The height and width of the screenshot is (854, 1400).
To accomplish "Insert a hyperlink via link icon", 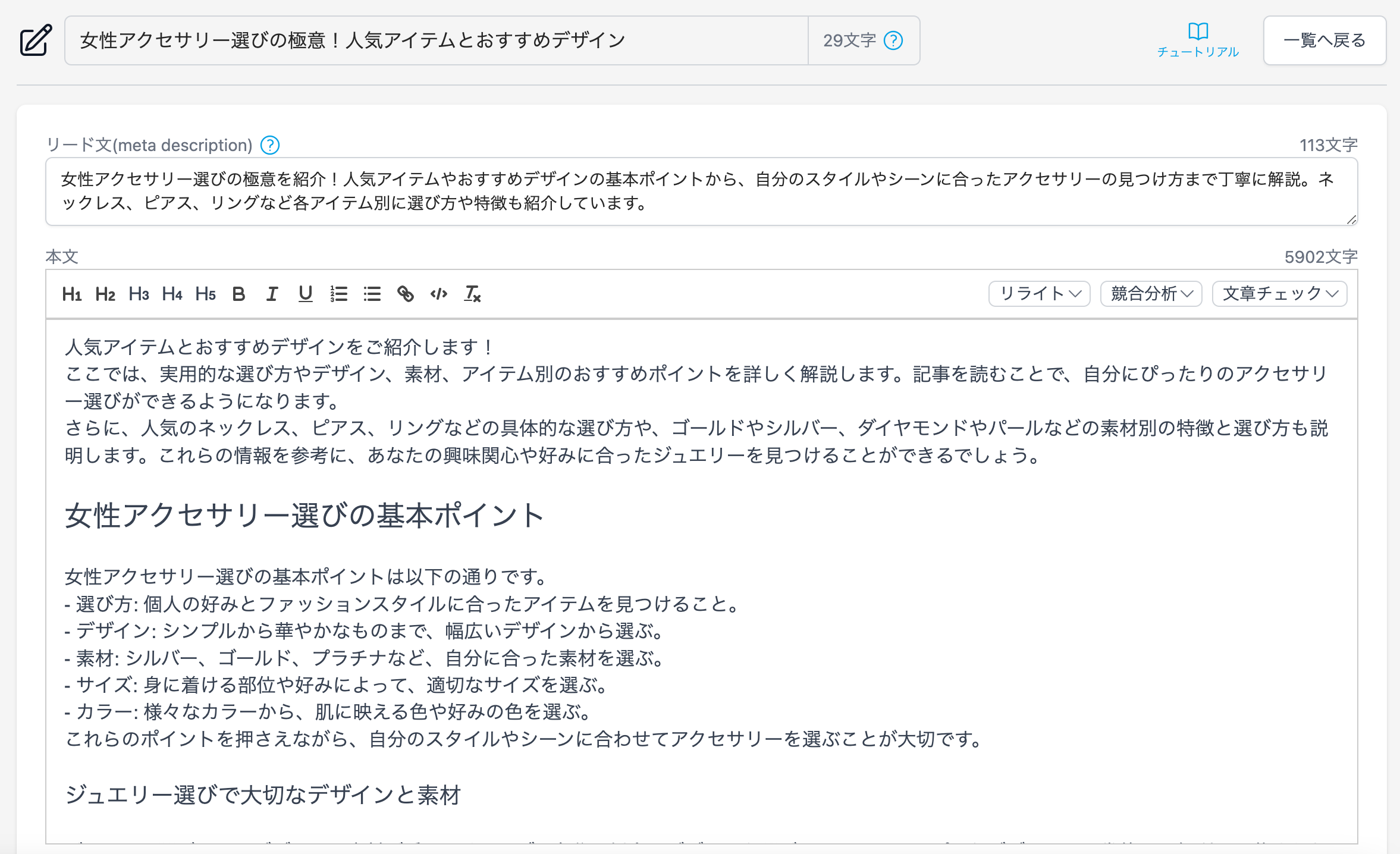I will click(405, 294).
